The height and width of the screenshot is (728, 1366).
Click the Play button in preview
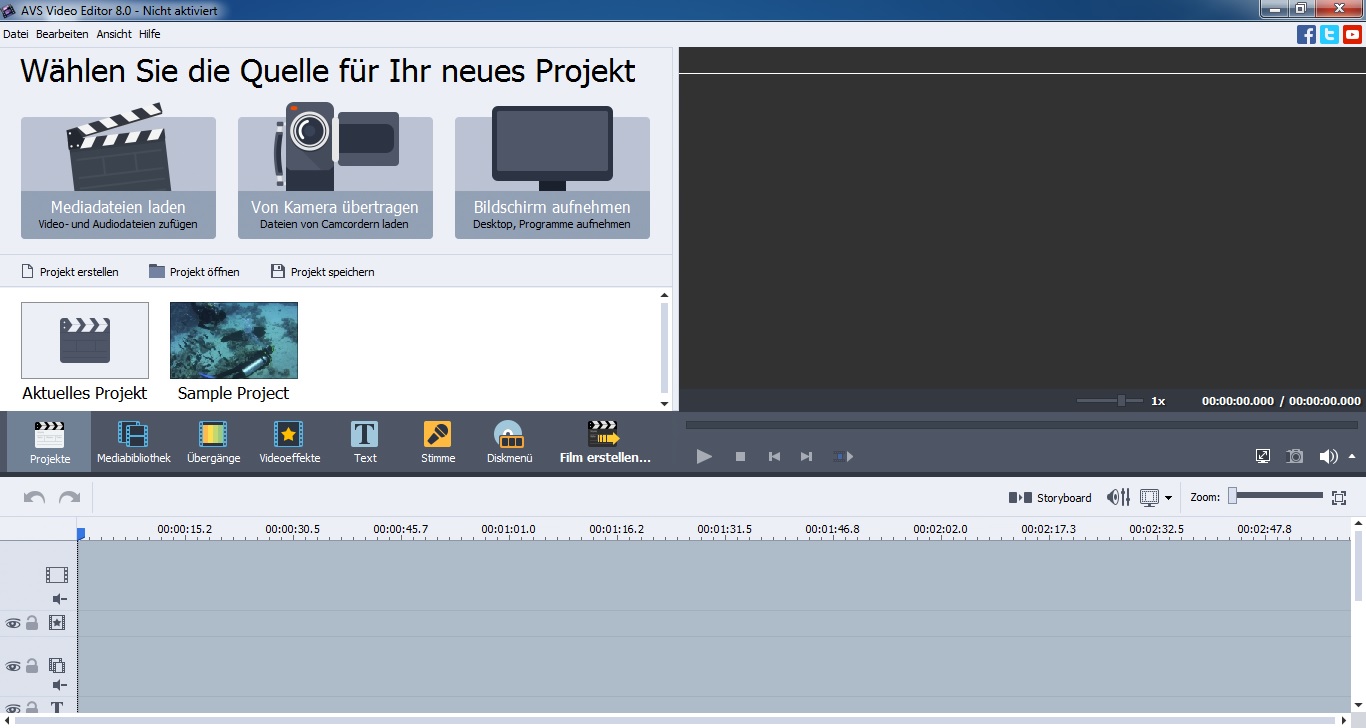point(704,456)
